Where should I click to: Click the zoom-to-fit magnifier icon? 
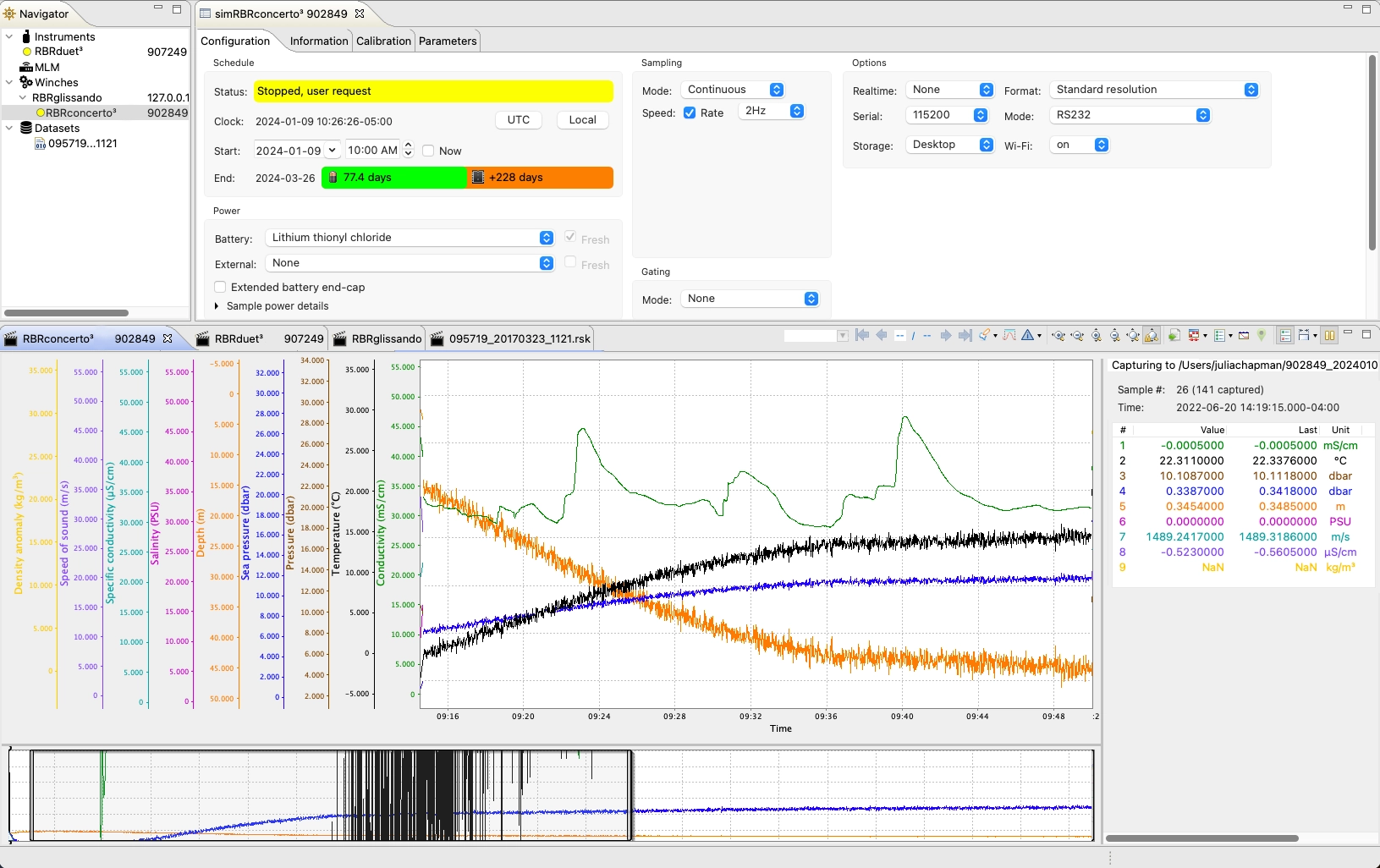(1133, 336)
